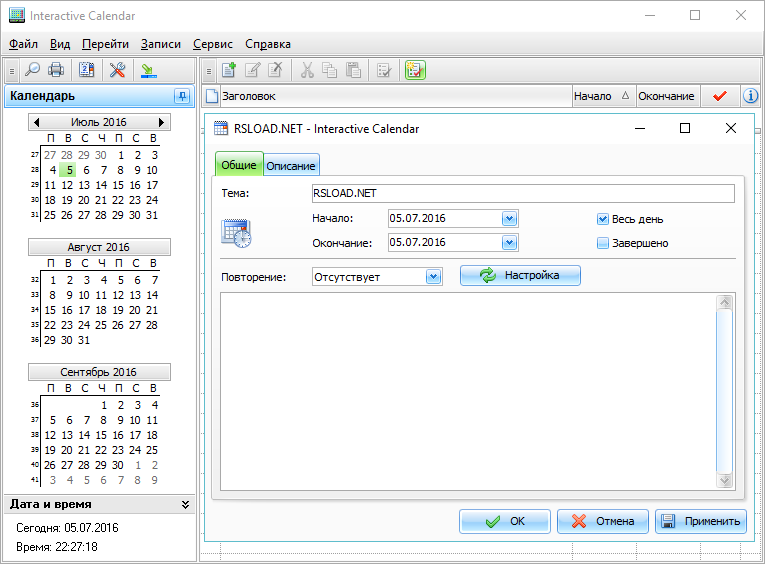Select July 5 highlighted in calendar
765x564 pixels.
[69, 170]
